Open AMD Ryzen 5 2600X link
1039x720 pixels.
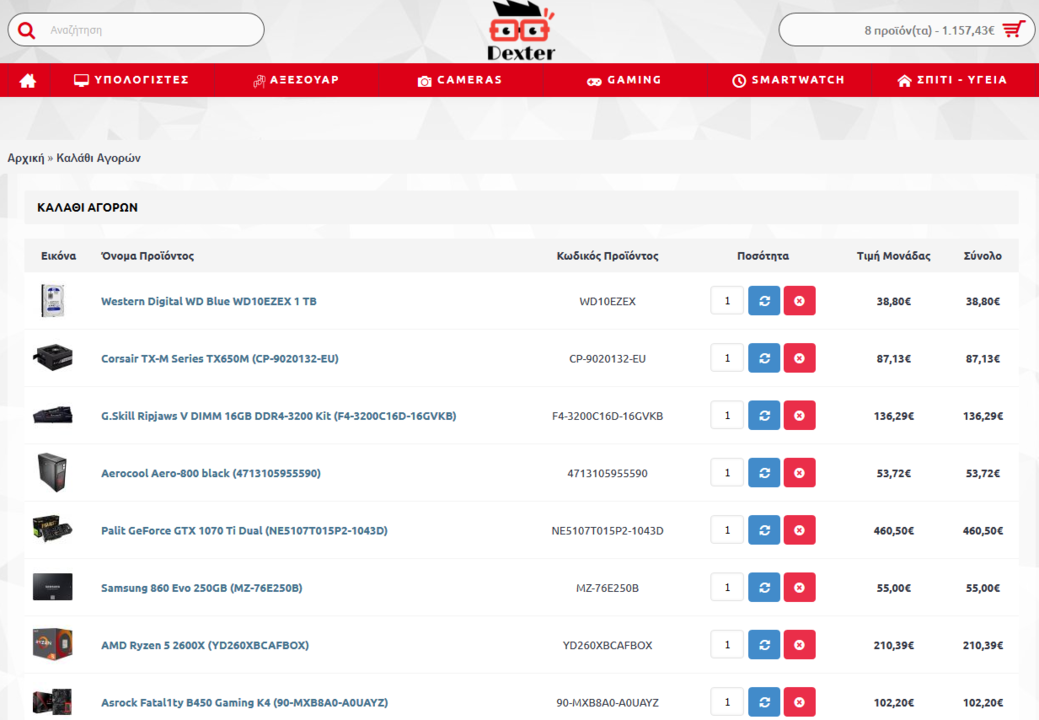[x=205, y=645]
